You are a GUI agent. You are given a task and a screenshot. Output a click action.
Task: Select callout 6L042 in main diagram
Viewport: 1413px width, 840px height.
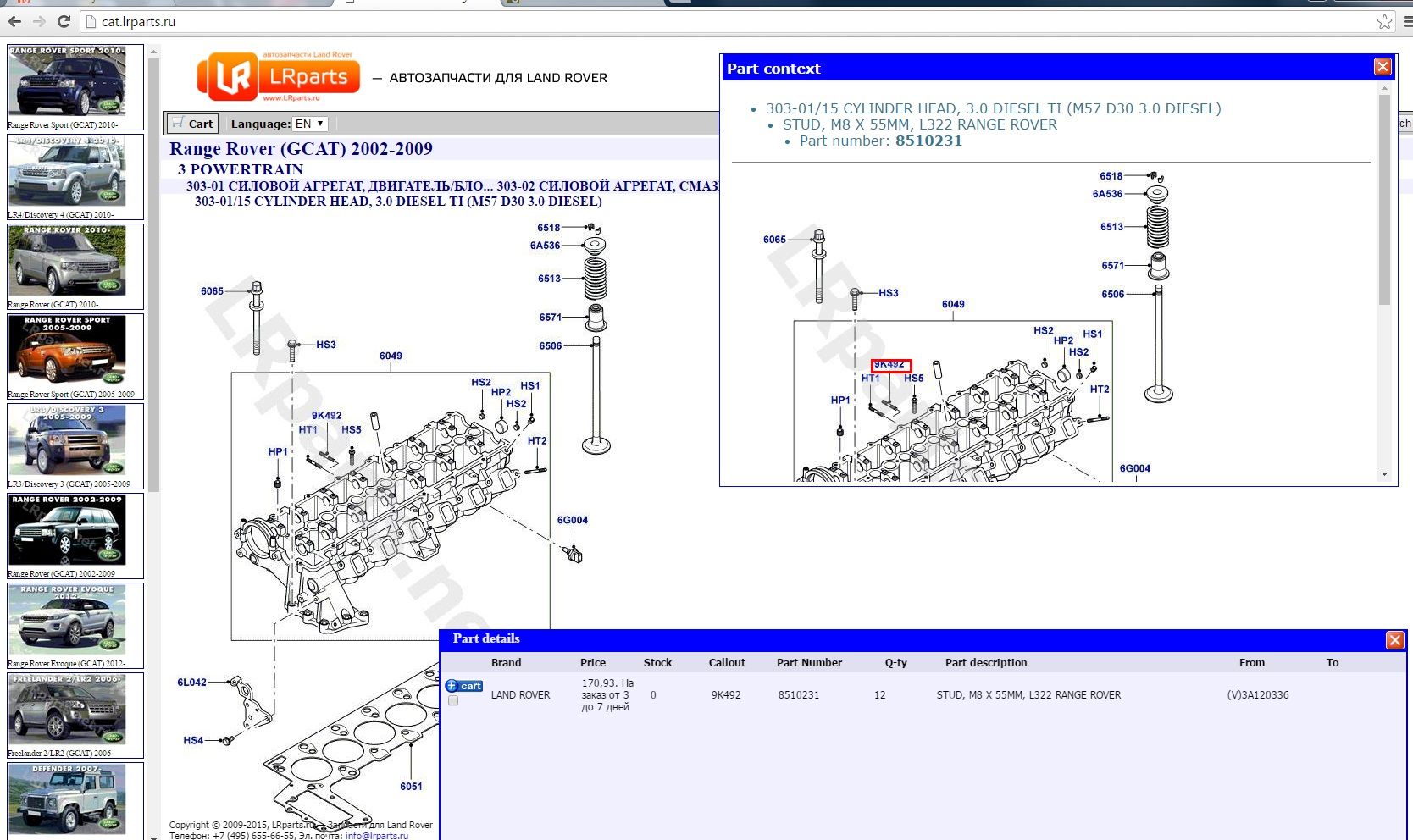coord(191,682)
